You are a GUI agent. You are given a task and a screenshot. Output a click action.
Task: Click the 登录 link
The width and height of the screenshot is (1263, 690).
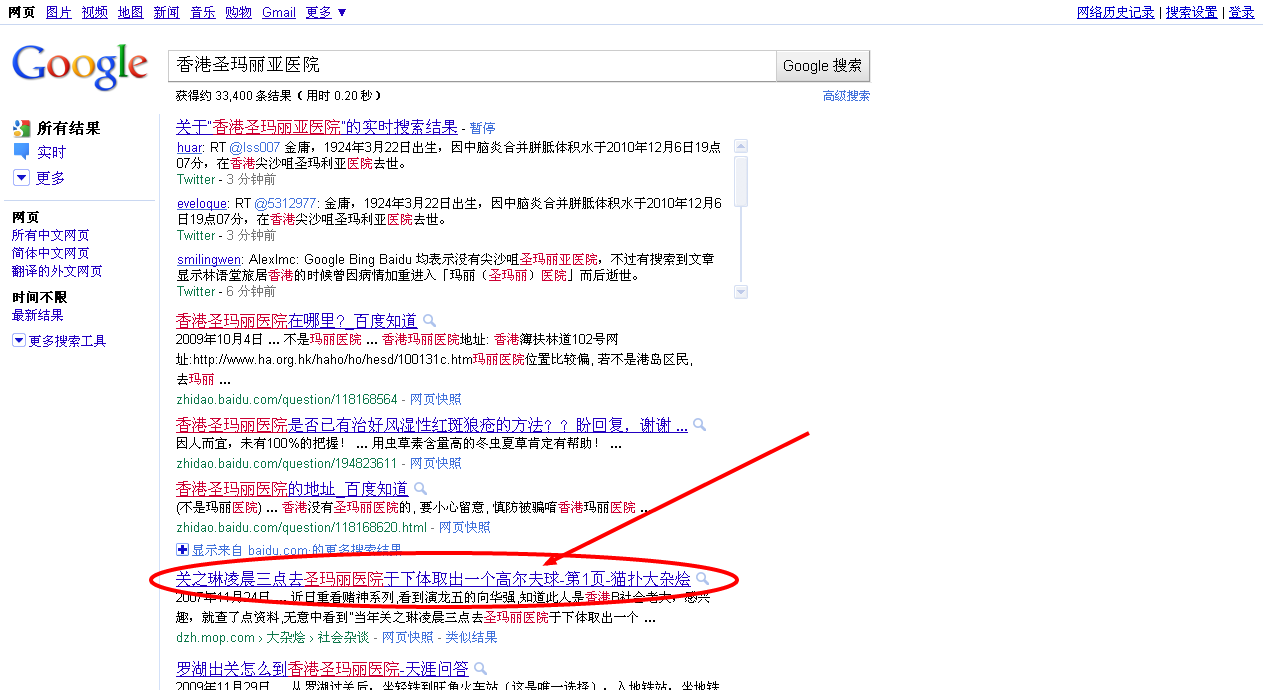point(1242,12)
